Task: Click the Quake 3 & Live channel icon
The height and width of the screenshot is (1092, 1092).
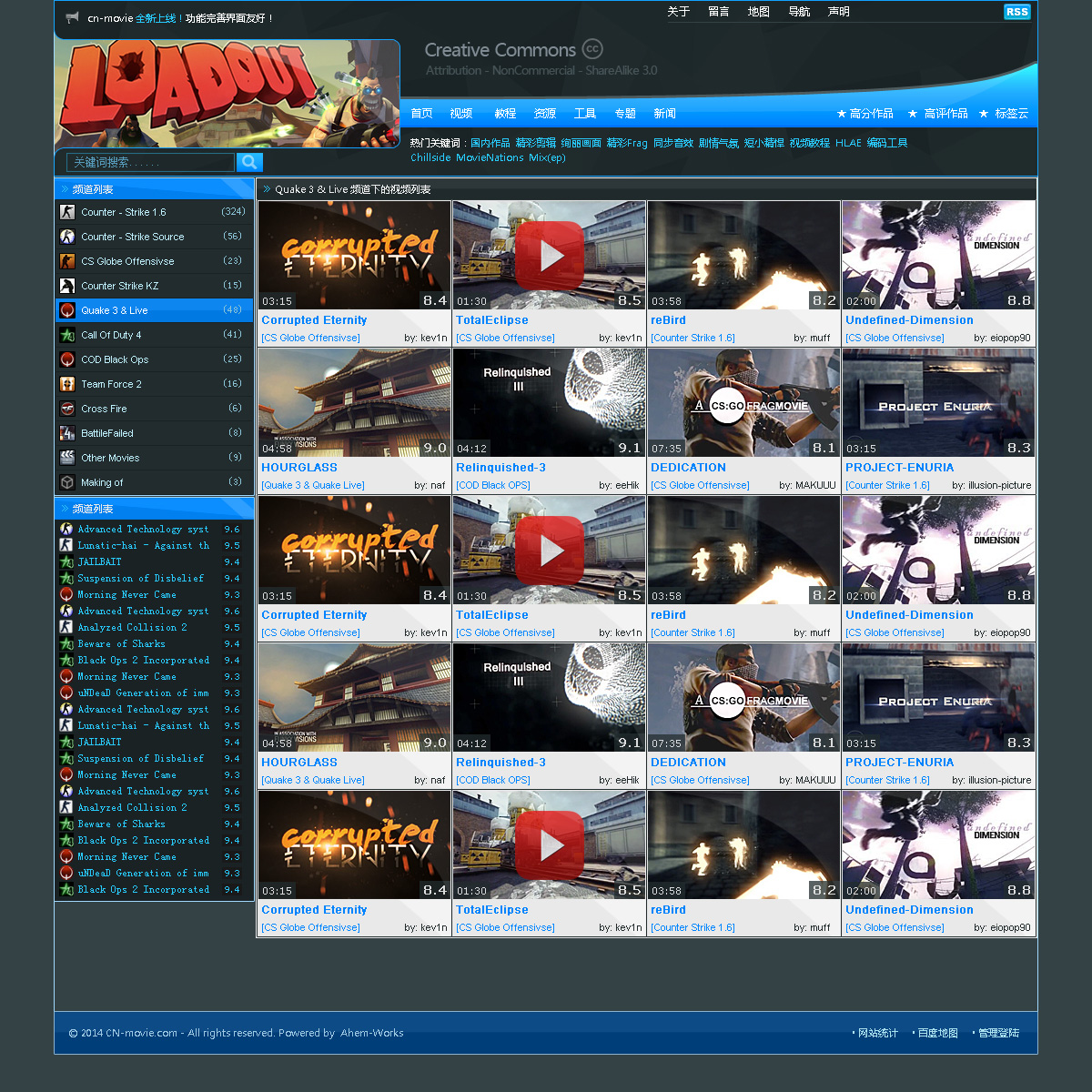Action: 67,310
